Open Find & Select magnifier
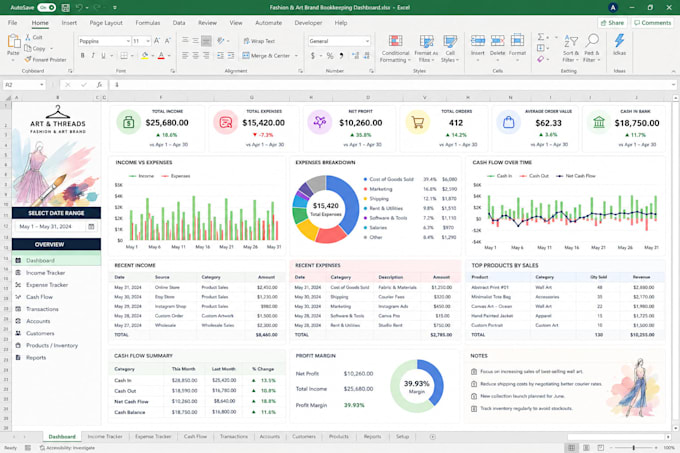This screenshot has height=453, width=680. 592,41
